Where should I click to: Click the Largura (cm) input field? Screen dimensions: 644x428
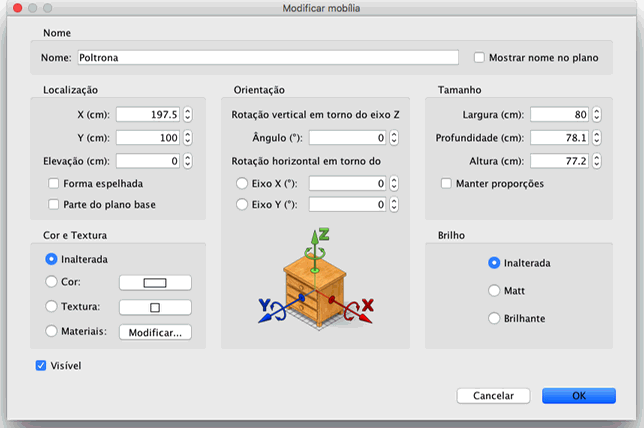tap(560, 114)
